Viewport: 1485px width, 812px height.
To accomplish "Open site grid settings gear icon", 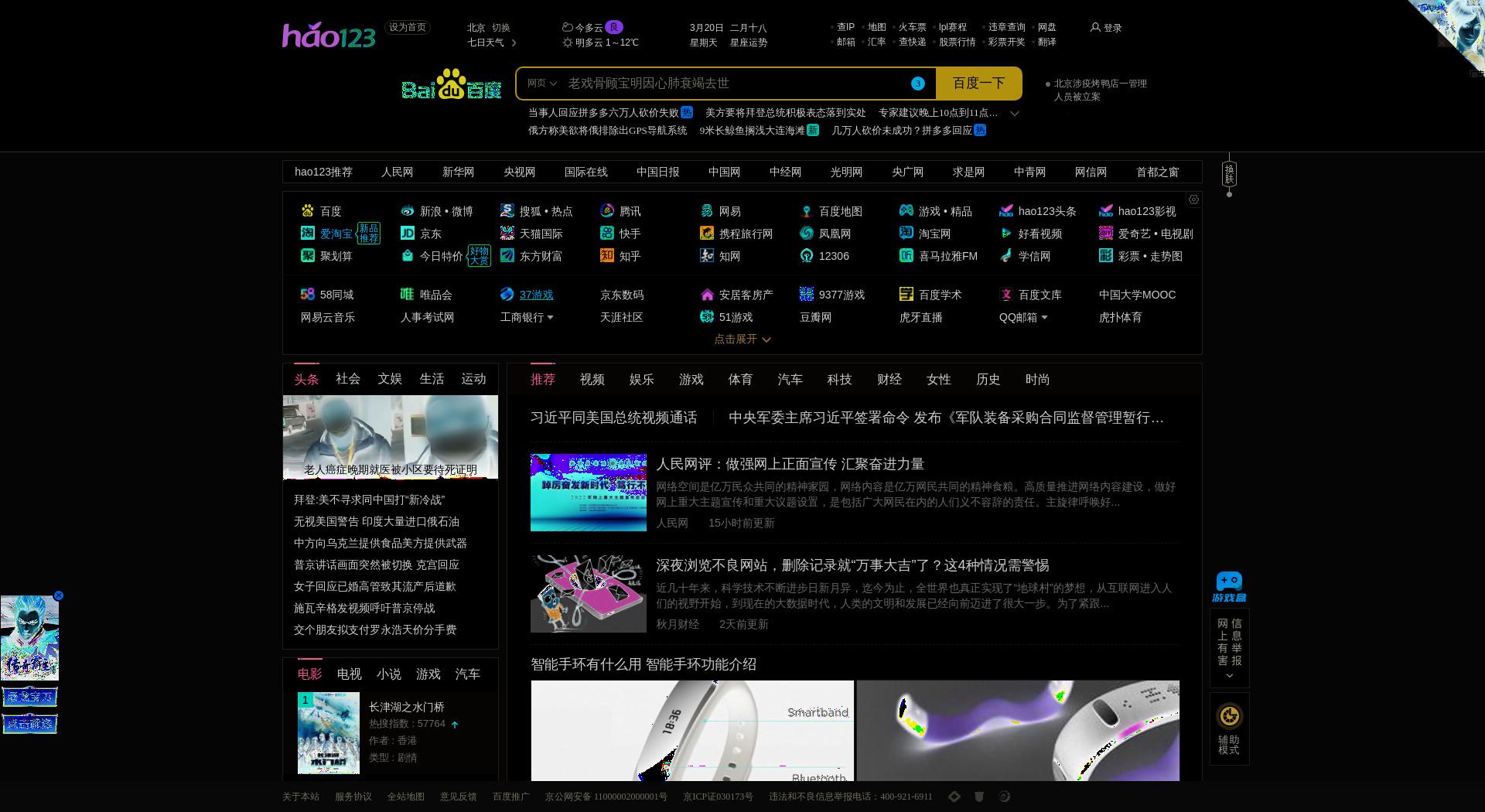I will [1193, 200].
